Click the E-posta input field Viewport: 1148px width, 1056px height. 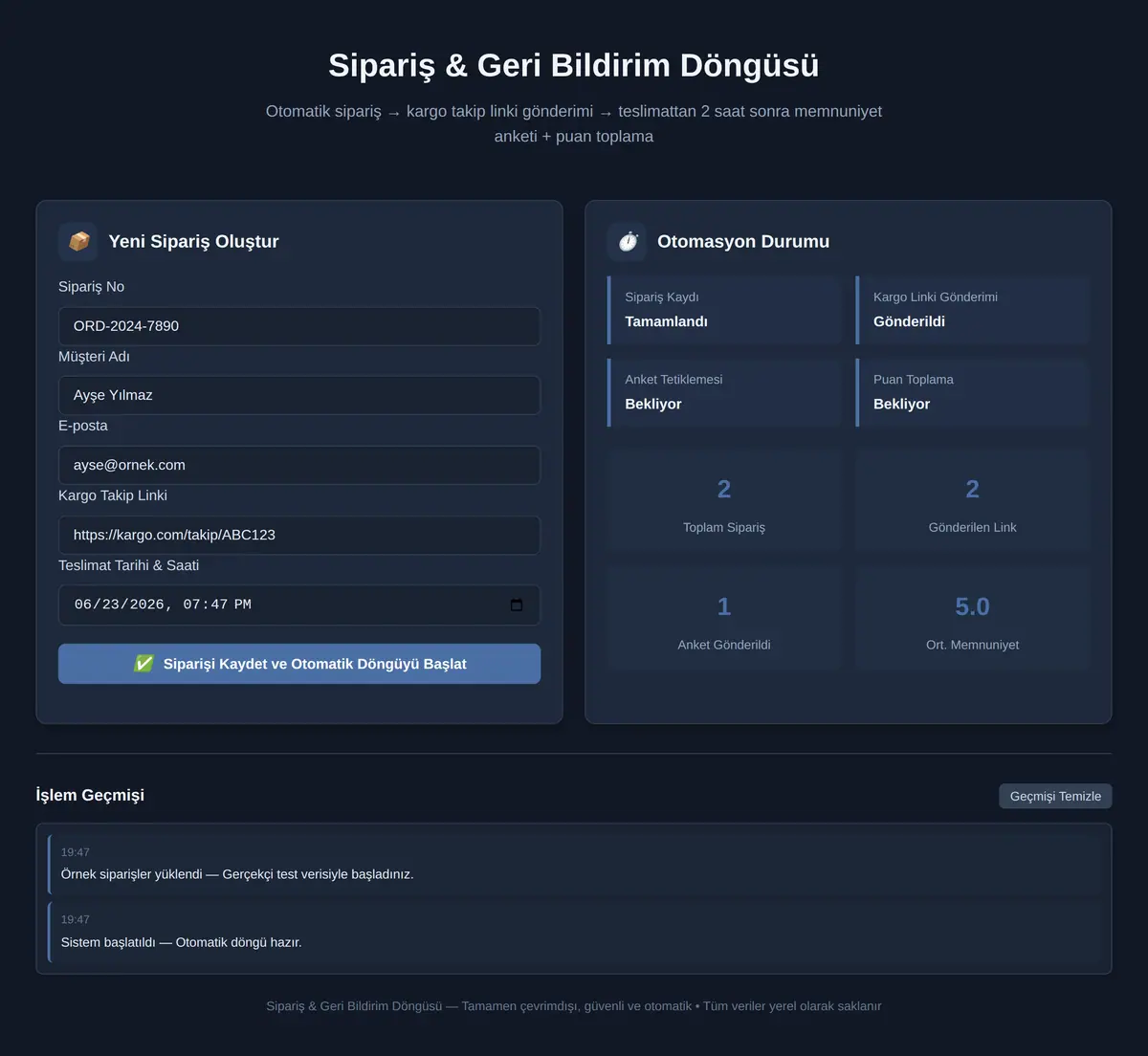pyautogui.click(x=299, y=465)
